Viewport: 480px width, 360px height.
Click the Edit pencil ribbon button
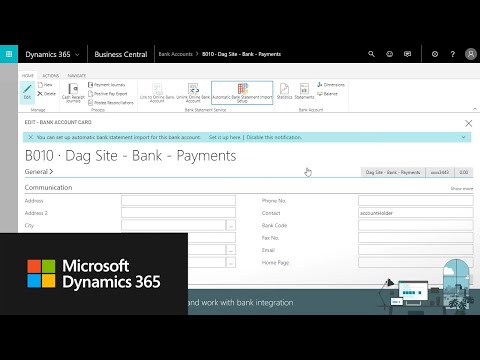pos(27,92)
